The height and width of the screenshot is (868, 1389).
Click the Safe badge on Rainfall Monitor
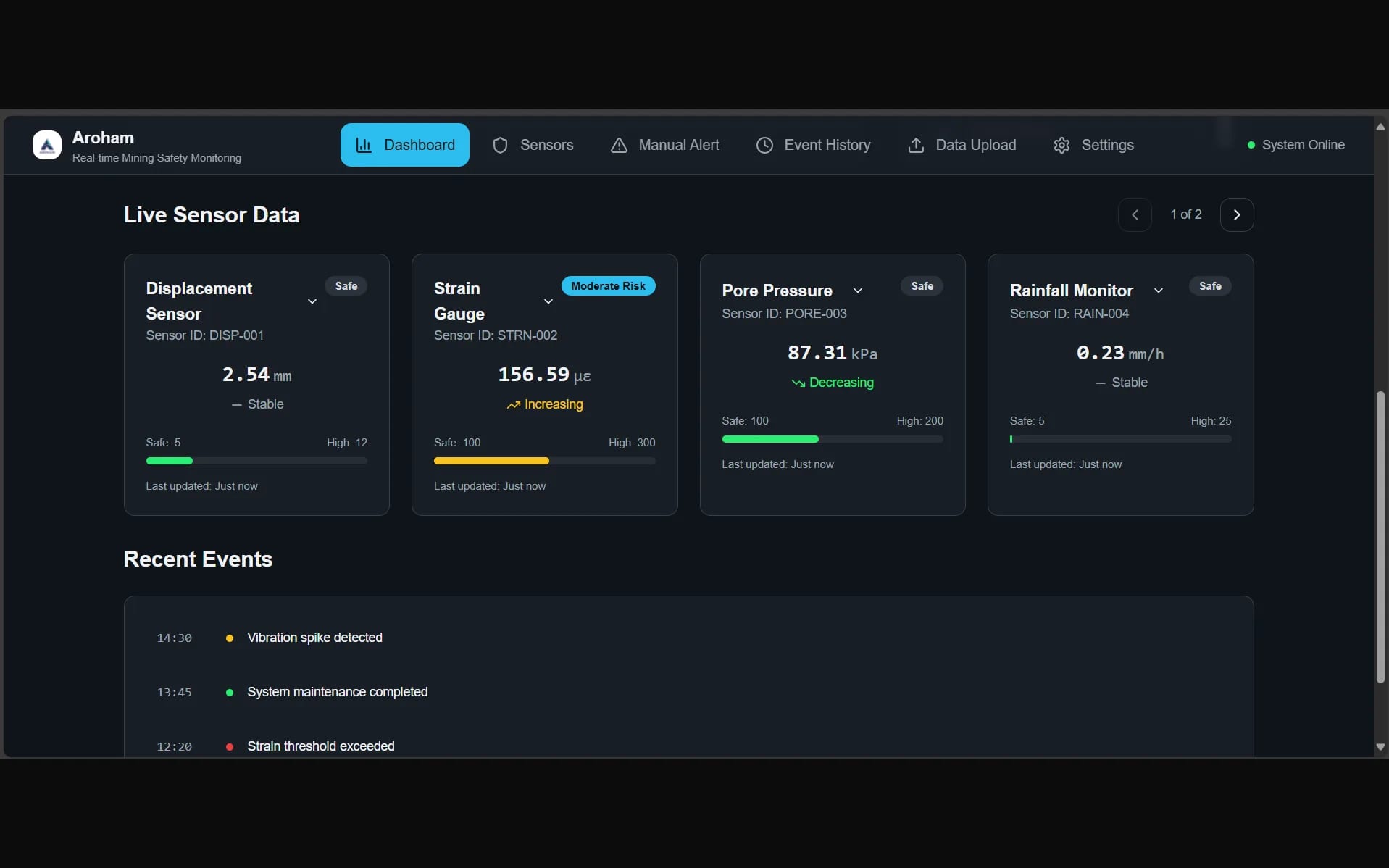(1210, 286)
